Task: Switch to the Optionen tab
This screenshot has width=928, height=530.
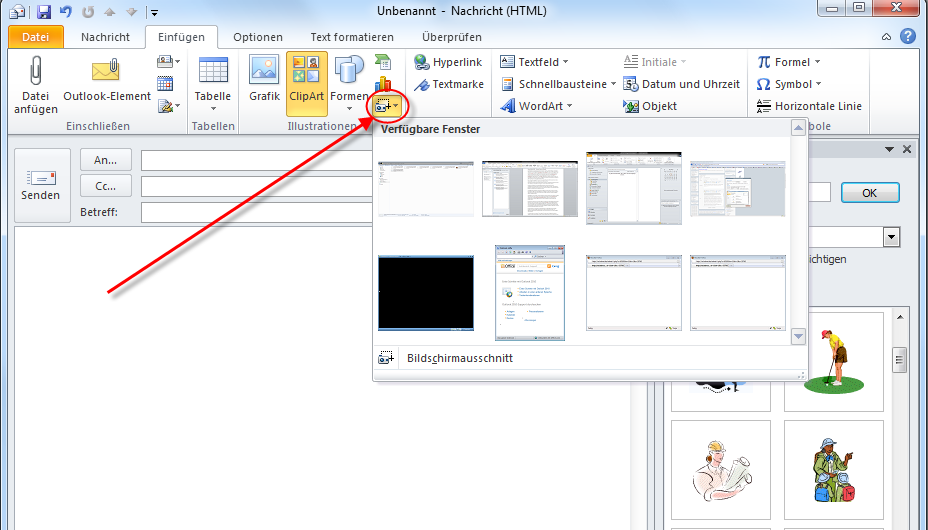Action: click(258, 37)
